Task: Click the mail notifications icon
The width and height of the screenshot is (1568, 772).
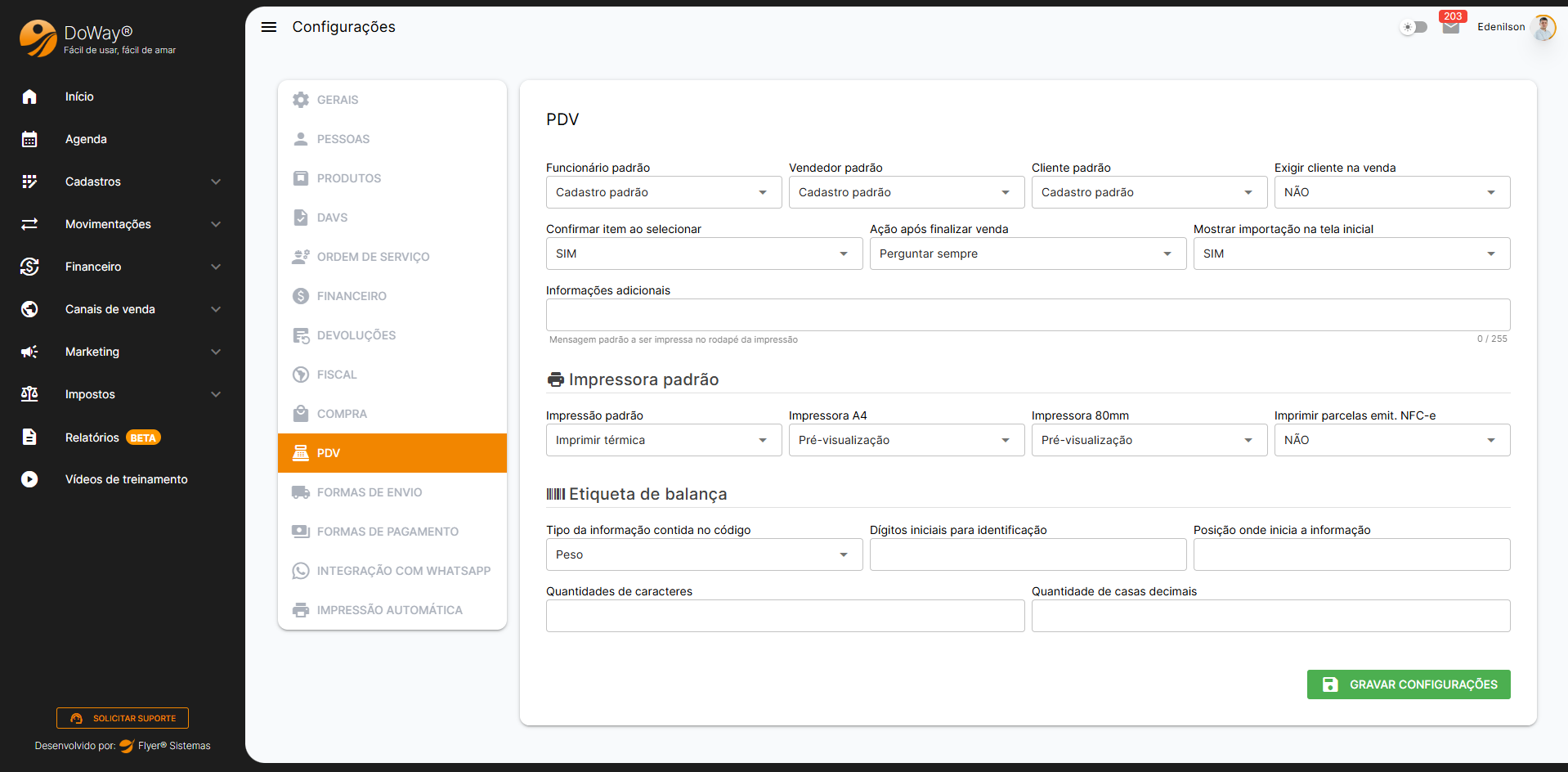Action: point(1451,27)
